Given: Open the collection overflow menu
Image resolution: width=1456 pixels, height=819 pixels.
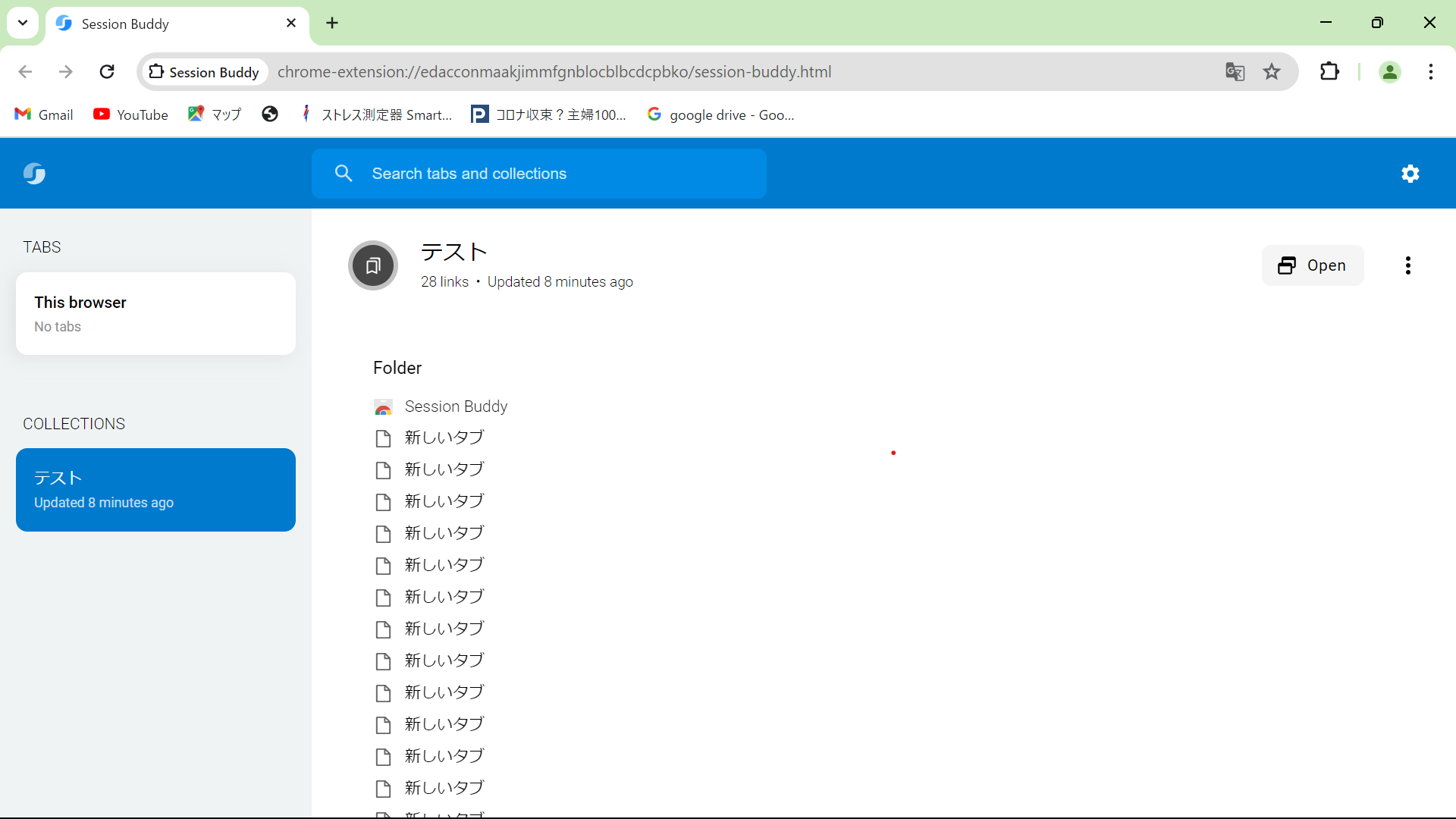Looking at the screenshot, I should coord(1407,265).
